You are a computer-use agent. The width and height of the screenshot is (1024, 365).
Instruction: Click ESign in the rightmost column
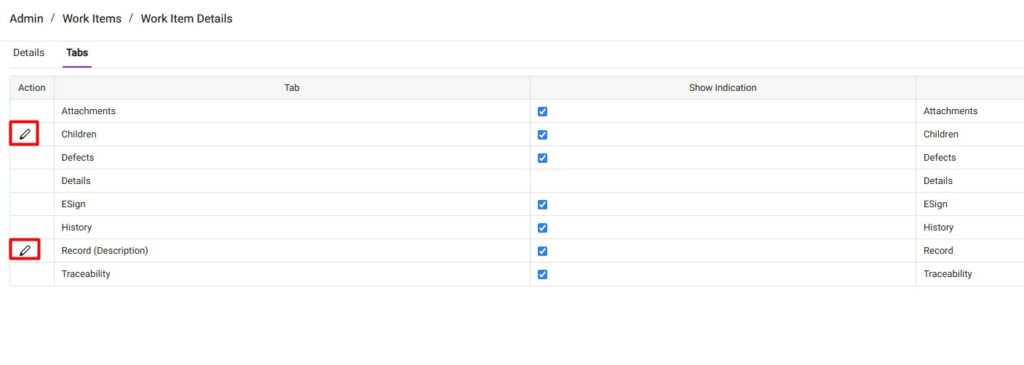935,204
